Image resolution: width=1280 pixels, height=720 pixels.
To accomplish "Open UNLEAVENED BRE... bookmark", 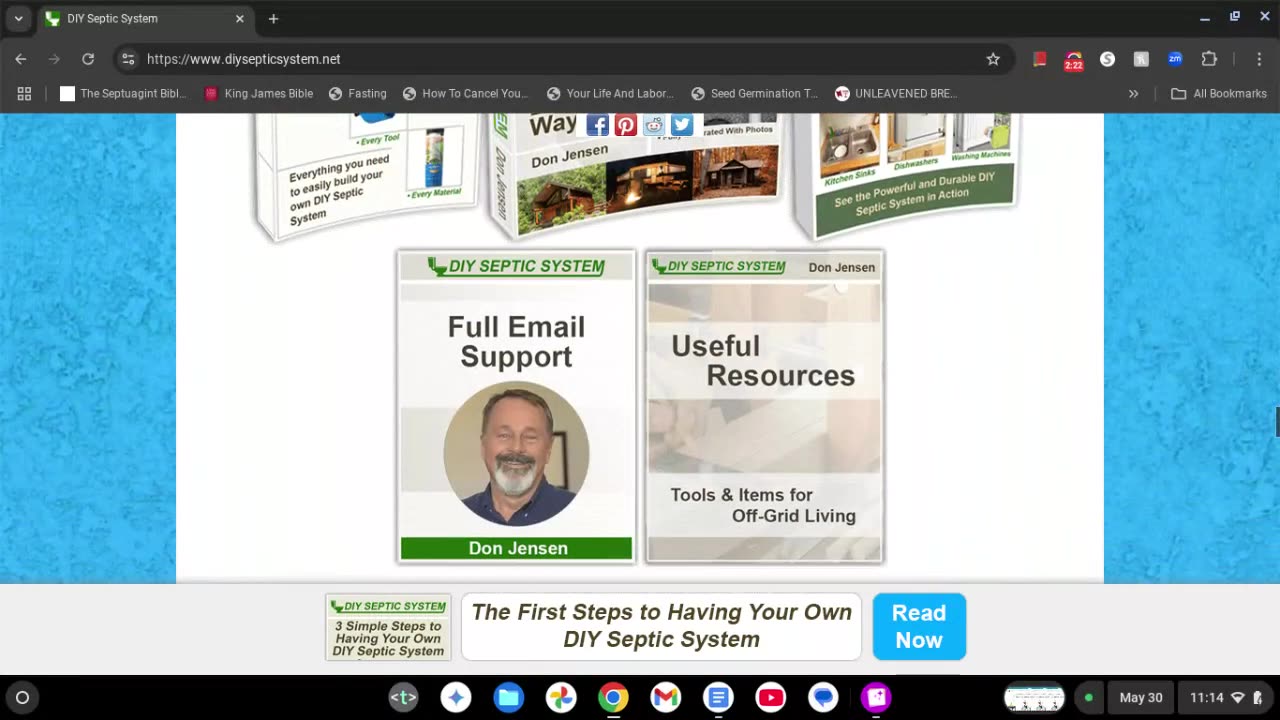I will point(896,93).
